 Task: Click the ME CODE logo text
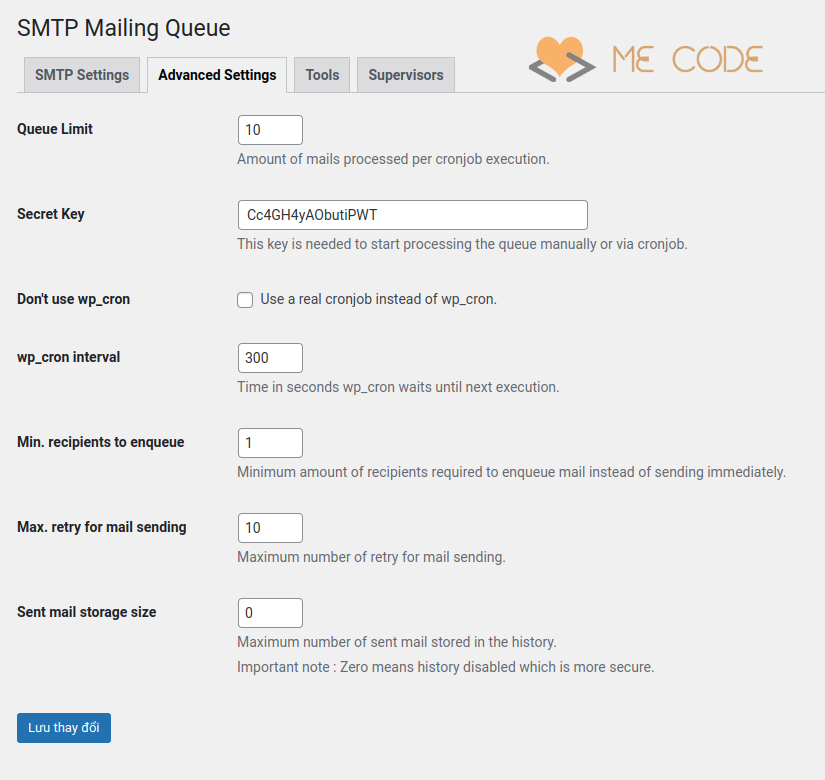pyautogui.click(x=687, y=59)
